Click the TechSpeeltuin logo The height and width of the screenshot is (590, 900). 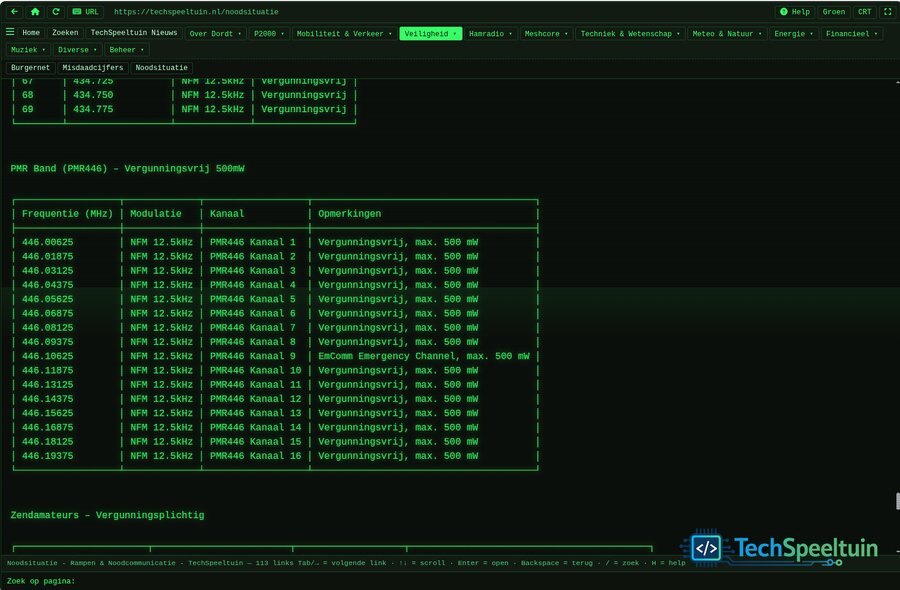pos(779,547)
